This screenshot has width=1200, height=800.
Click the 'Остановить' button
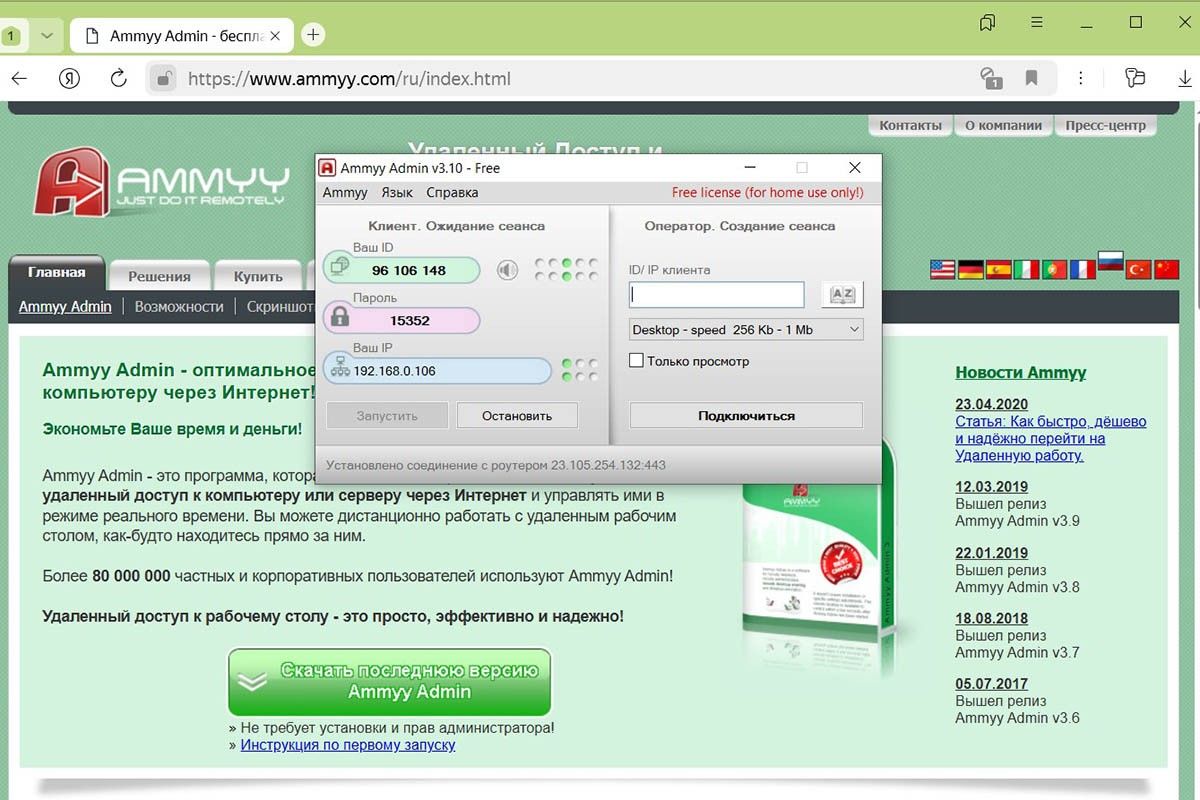(516, 415)
